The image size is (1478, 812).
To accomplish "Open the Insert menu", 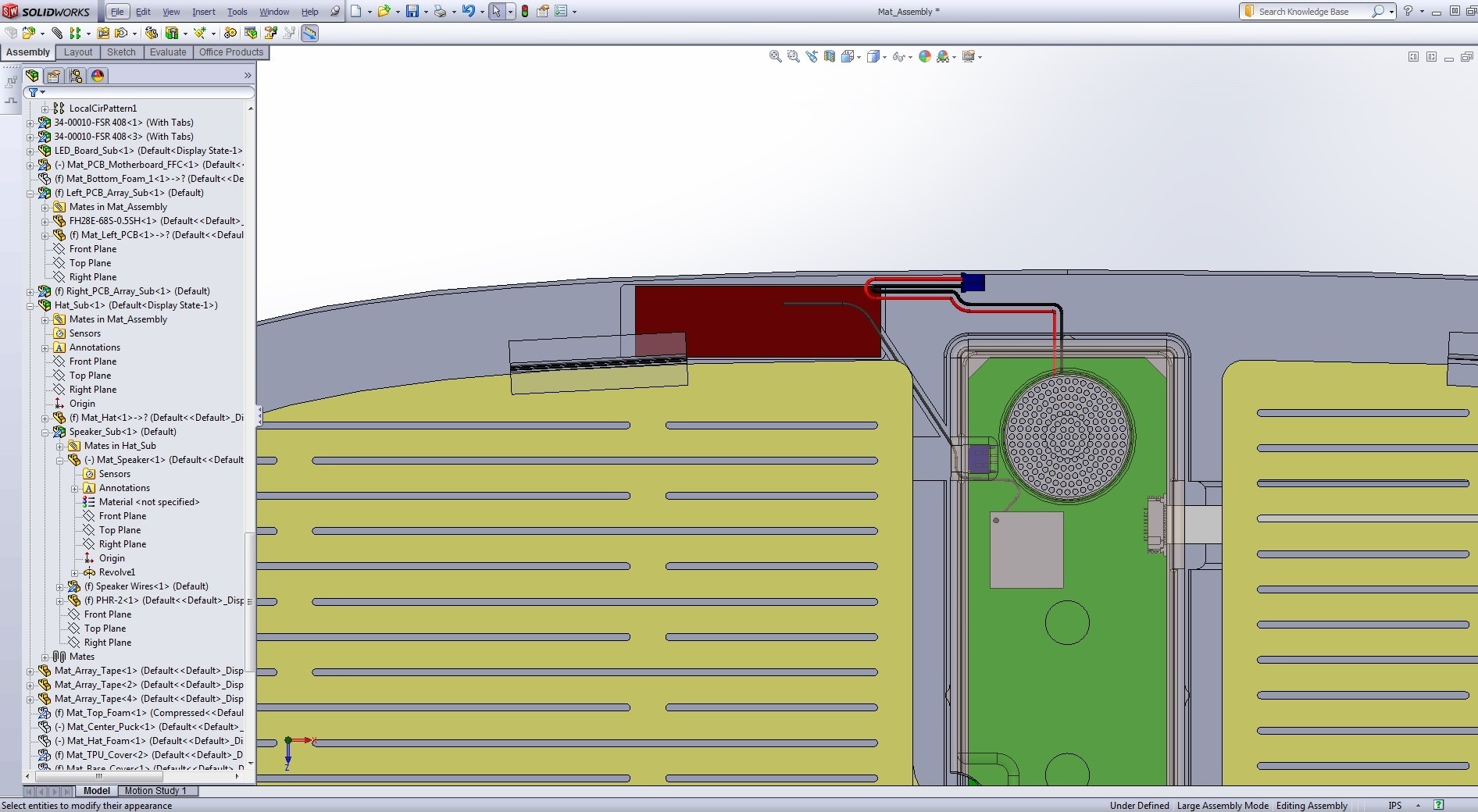I will click(x=203, y=12).
